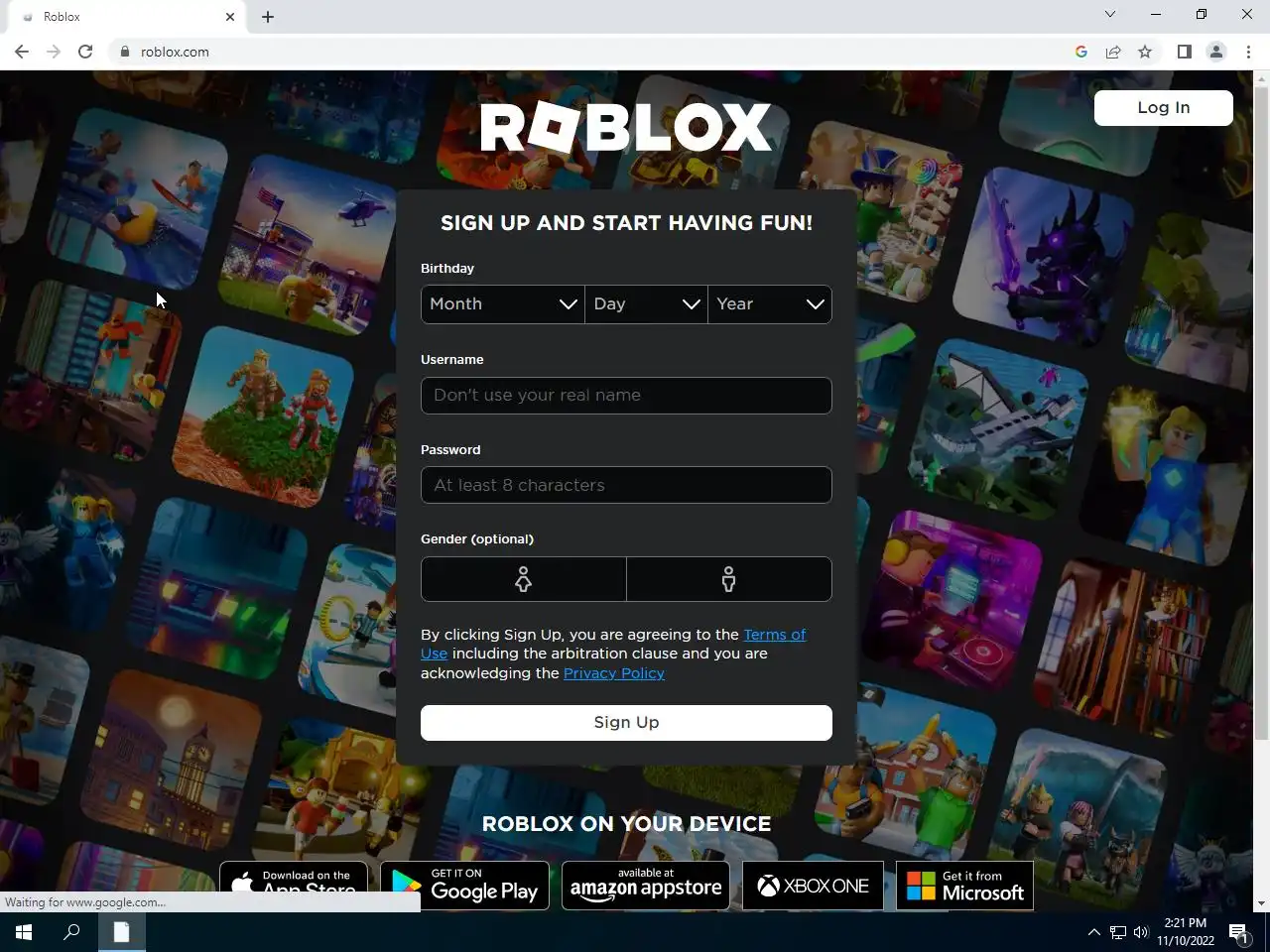The height and width of the screenshot is (952, 1270).
Task: Click the Google icon in address bar
Action: (x=1081, y=52)
